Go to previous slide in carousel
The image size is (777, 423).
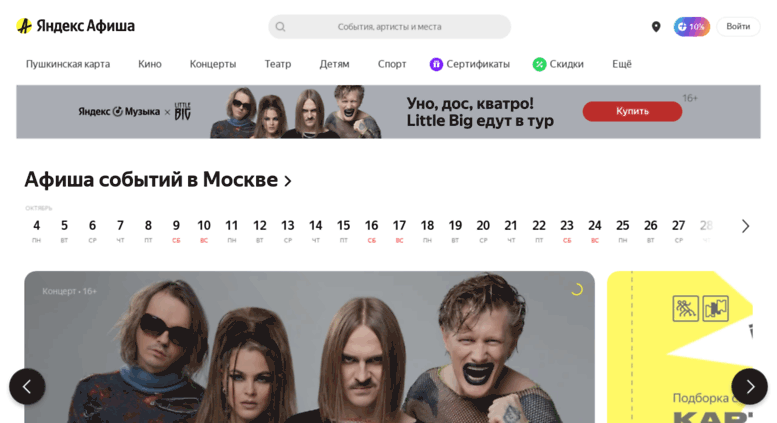point(27,386)
